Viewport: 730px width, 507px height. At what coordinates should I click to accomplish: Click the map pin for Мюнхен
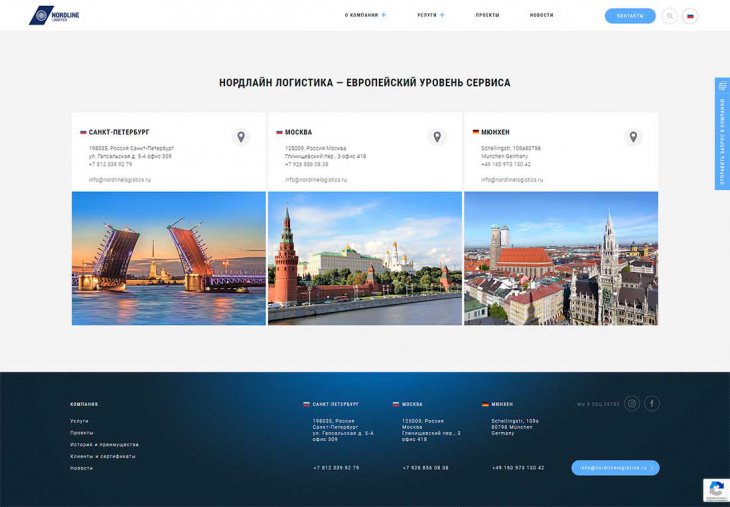tap(633, 137)
